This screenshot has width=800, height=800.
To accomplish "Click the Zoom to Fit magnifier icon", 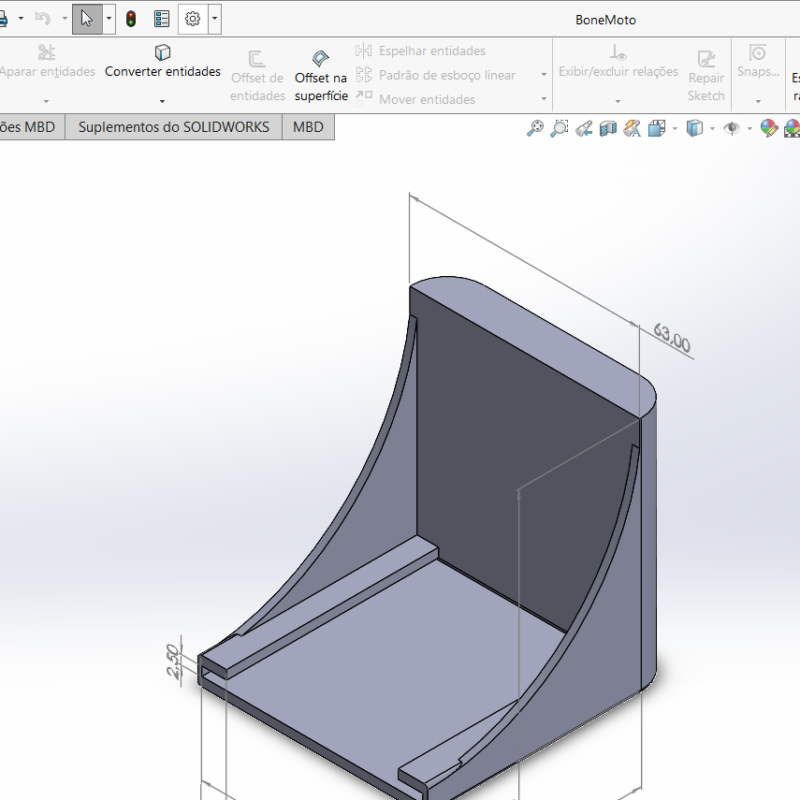I will (535, 128).
